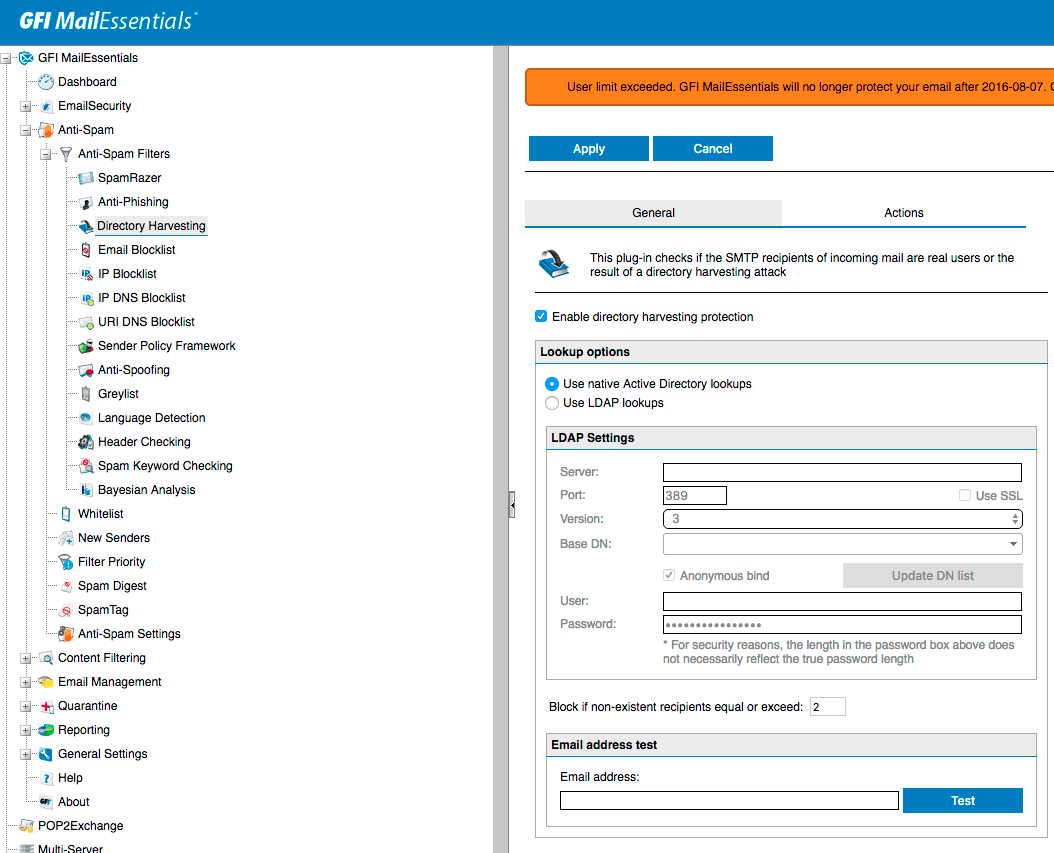The width and height of the screenshot is (1054, 853).
Task: Click the Bayesian Analysis icon
Action: (86, 490)
